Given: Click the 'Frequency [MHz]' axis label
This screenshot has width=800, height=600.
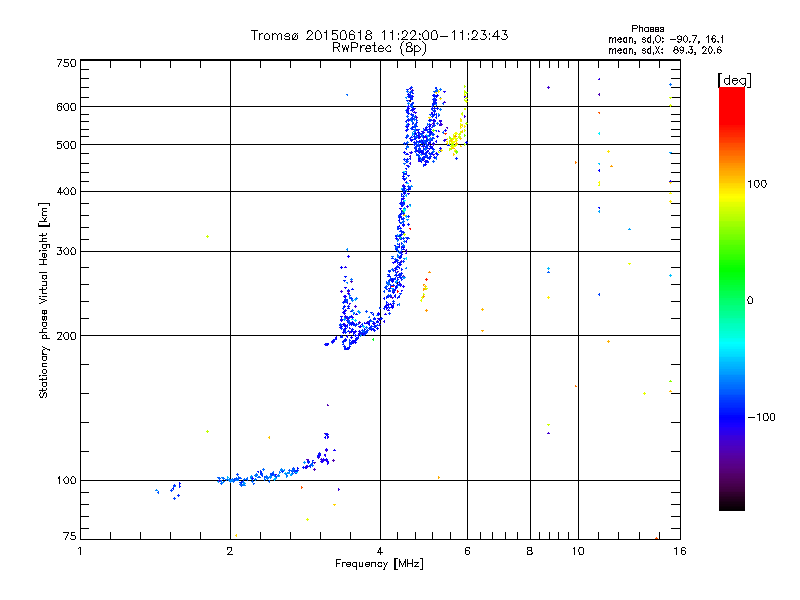Looking at the screenshot, I should 379,564.
